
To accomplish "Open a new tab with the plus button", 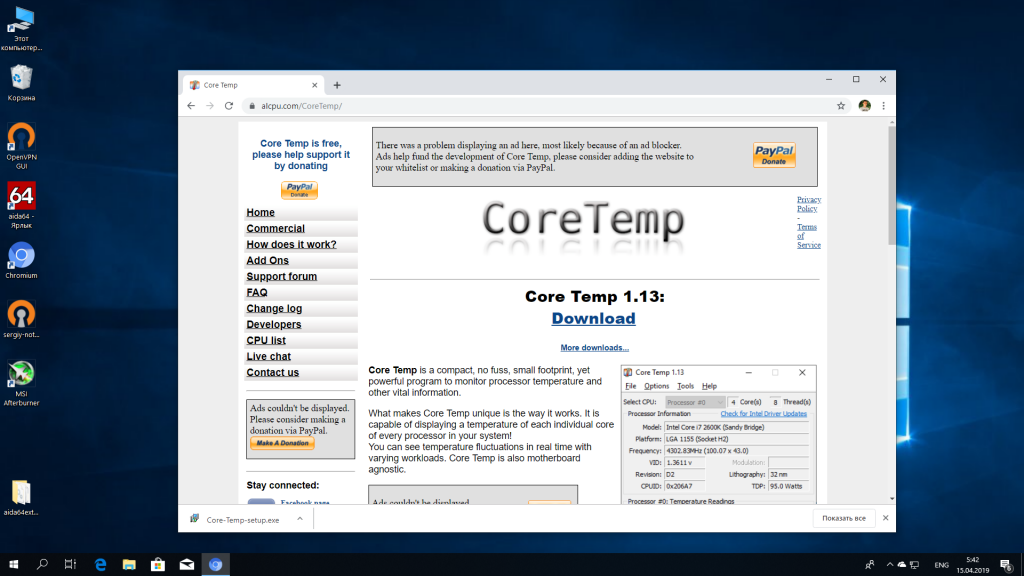I will click(337, 85).
